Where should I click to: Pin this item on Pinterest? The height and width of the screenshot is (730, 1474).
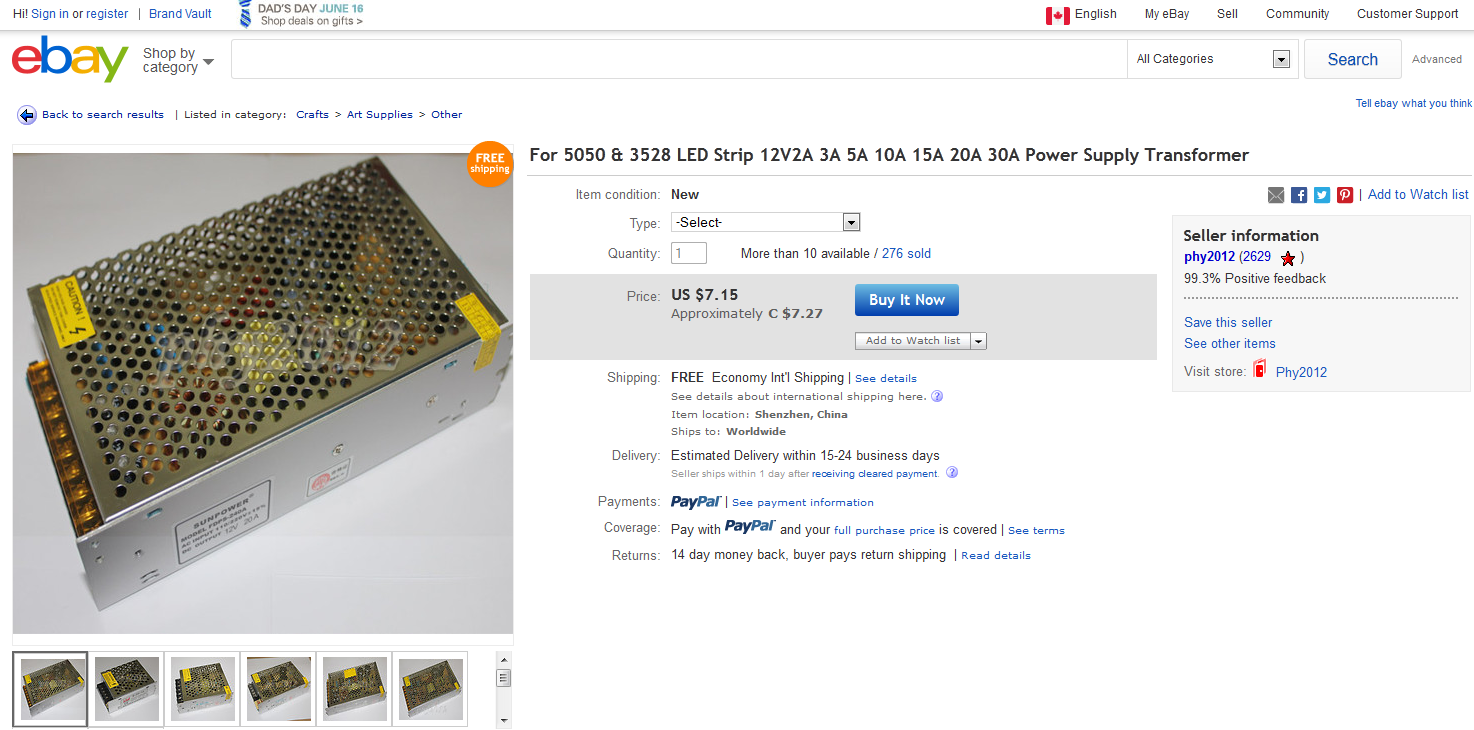click(1345, 195)
